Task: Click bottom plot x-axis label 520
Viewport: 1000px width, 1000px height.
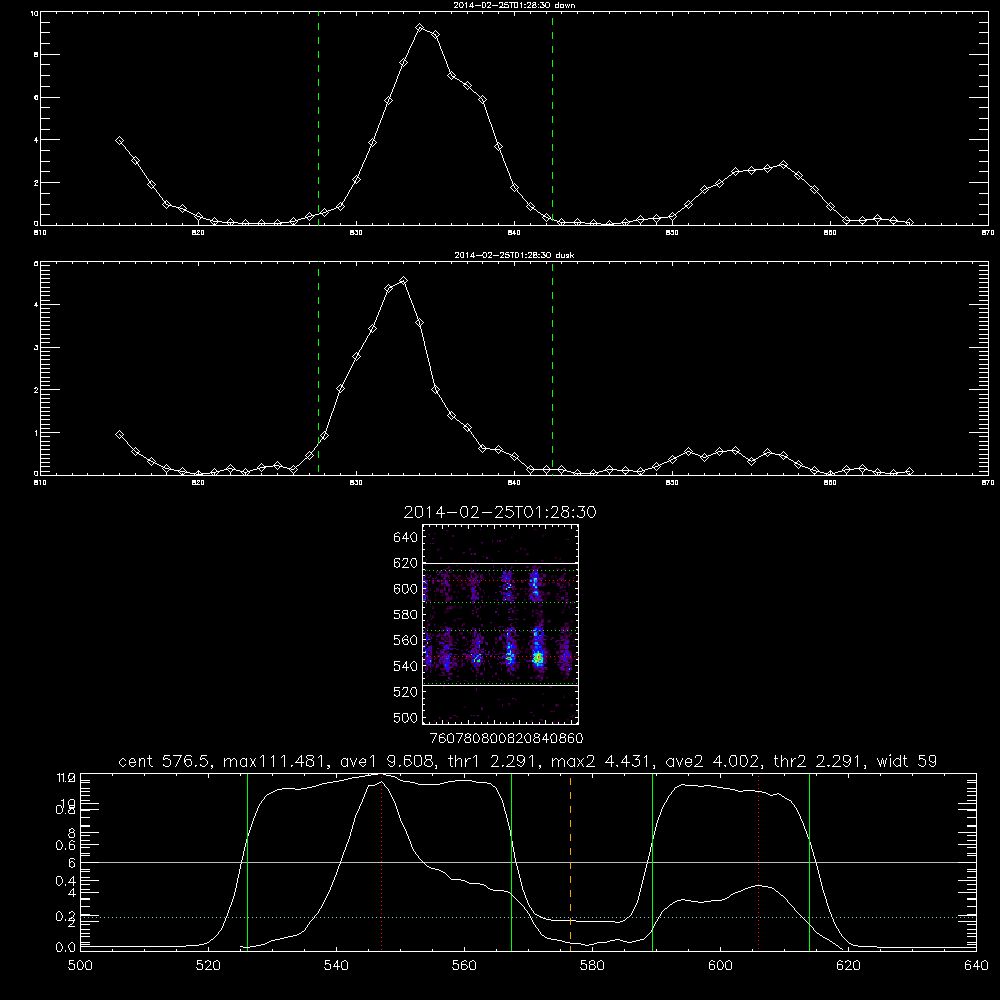Action: tap(208, 966)
